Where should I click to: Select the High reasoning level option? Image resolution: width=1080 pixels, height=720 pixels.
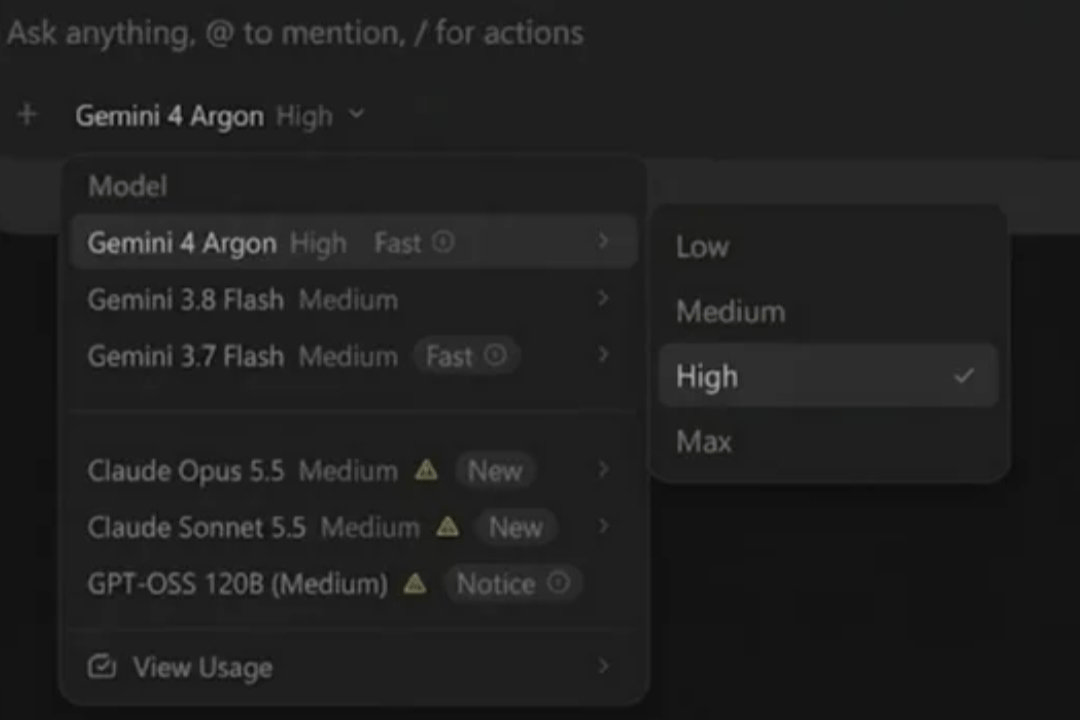[828, 376]
